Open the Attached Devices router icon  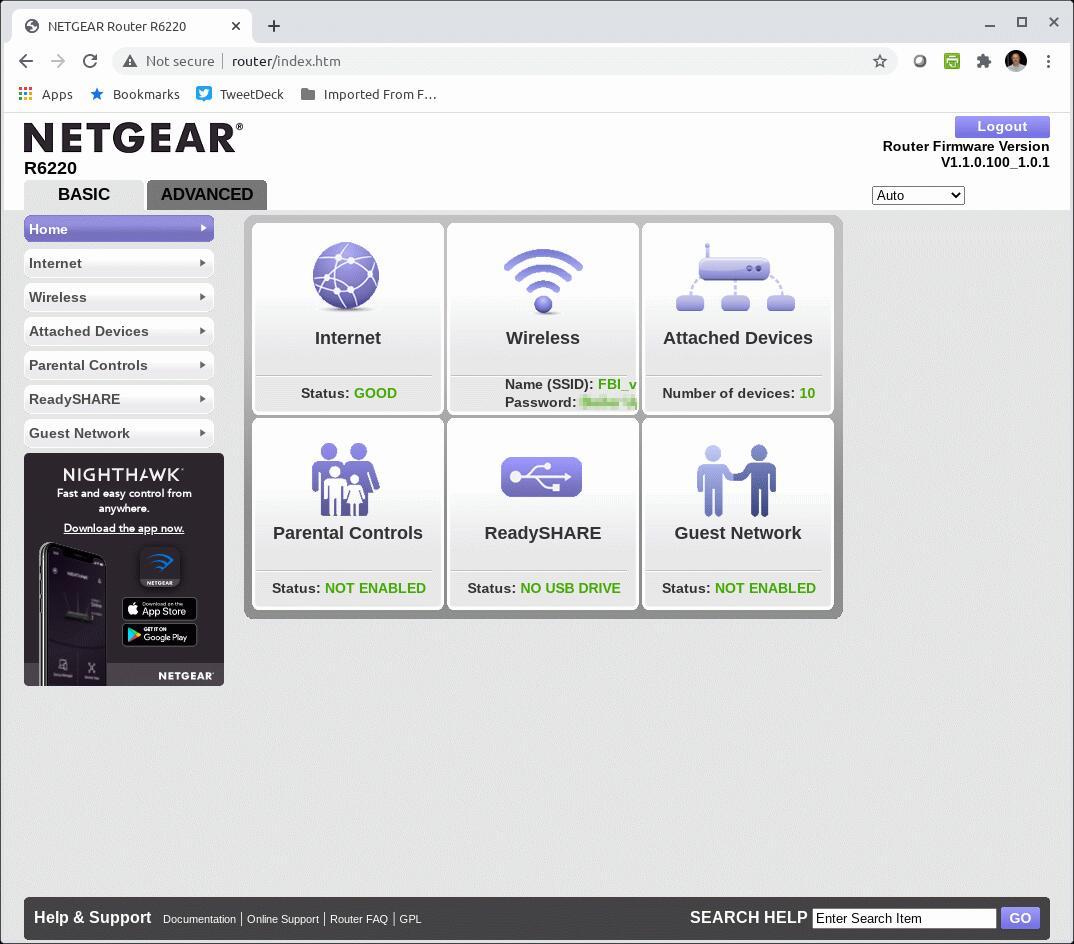(735, 278)
